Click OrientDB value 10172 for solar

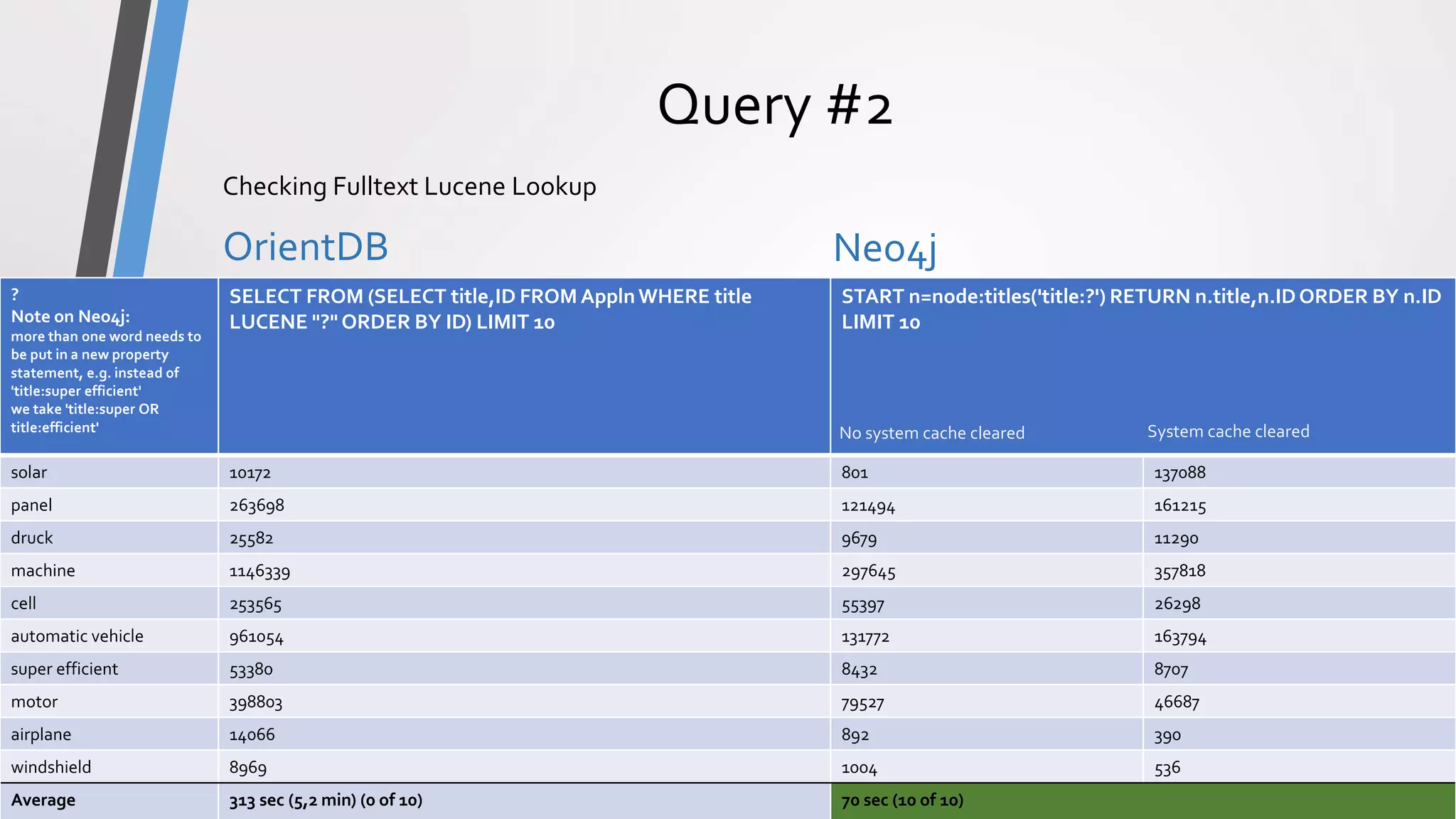pyautogui.click(x=250, y=473)
